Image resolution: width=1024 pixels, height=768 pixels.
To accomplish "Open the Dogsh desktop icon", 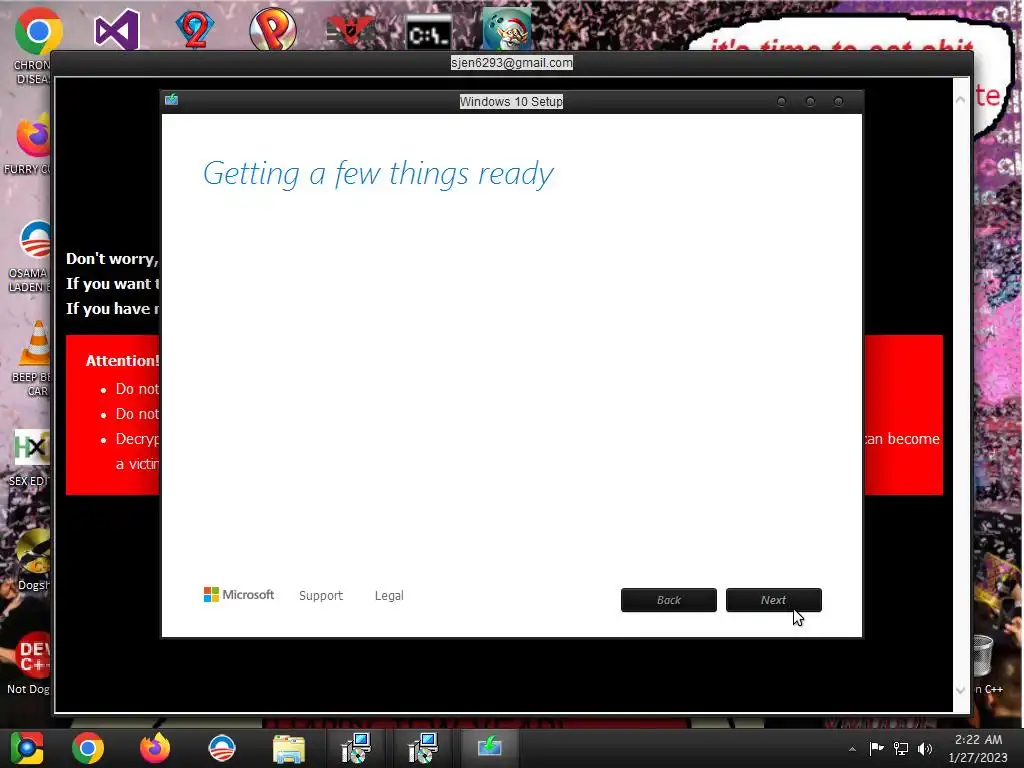I will coord(33,551).
